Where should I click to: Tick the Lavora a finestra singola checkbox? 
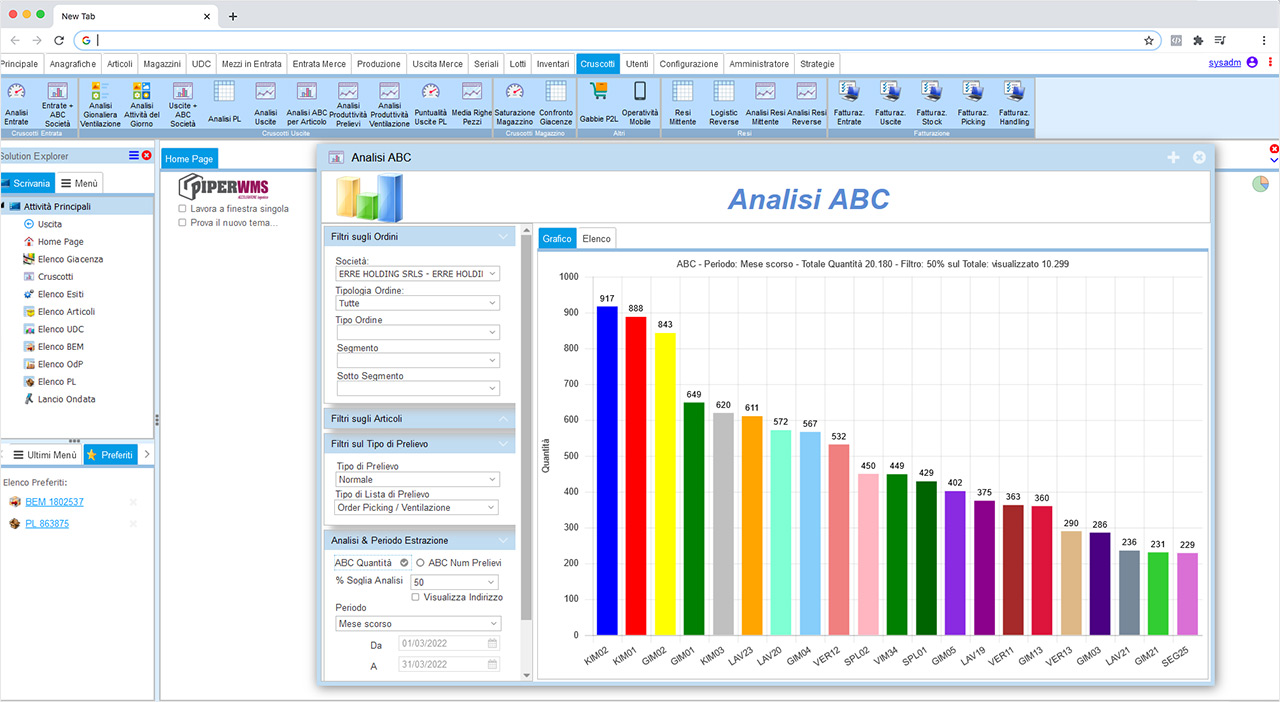pos(182,209)
